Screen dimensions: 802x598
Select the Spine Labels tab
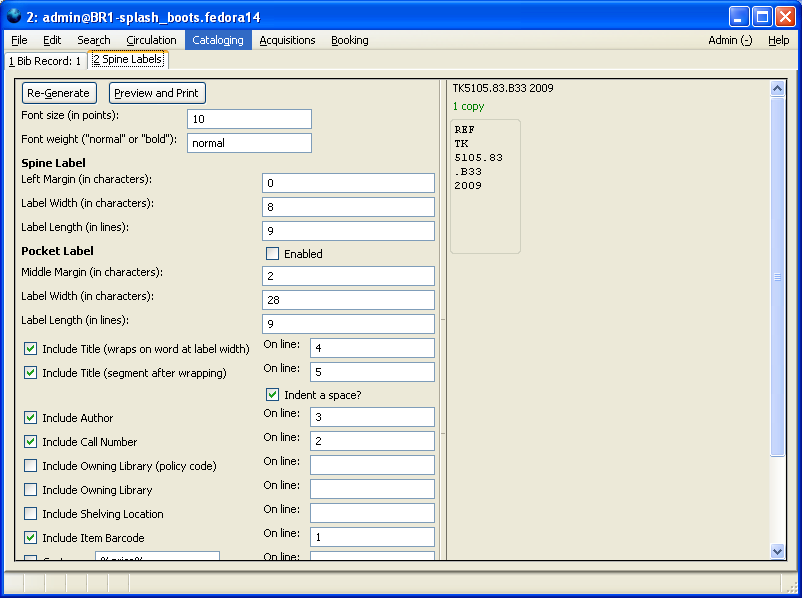point(127,60)
